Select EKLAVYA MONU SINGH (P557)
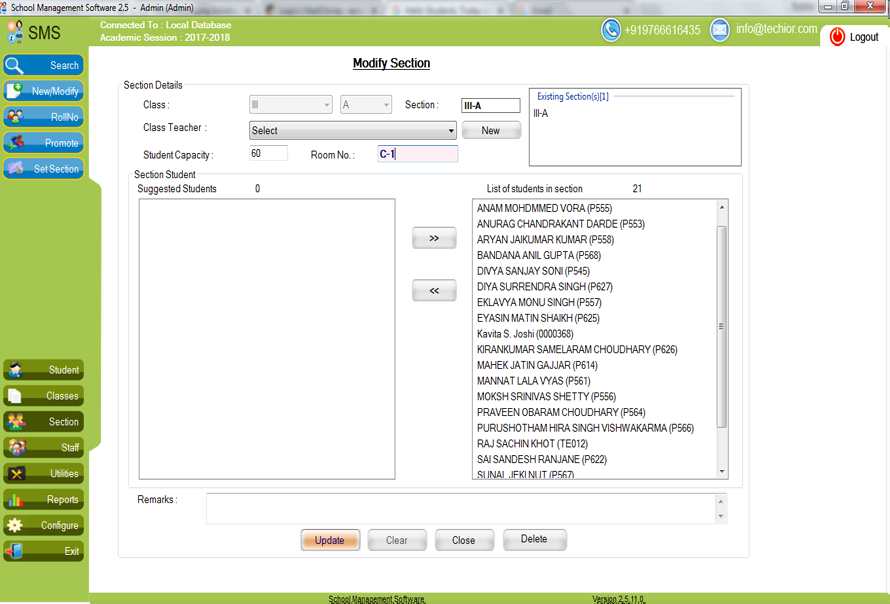Screen dimensions: 890x604 click(539, 303)
